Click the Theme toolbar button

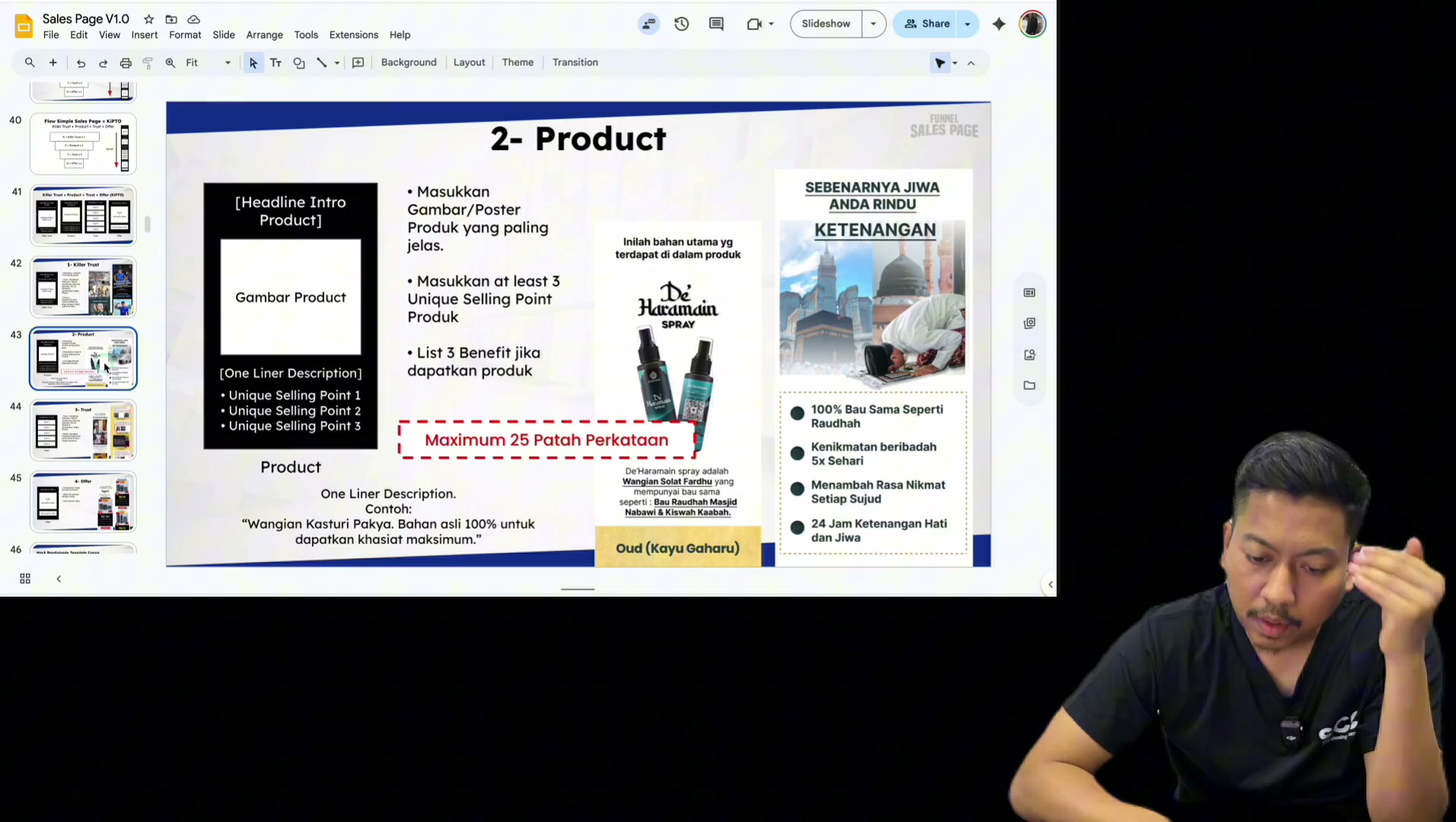tap(517, 62)
